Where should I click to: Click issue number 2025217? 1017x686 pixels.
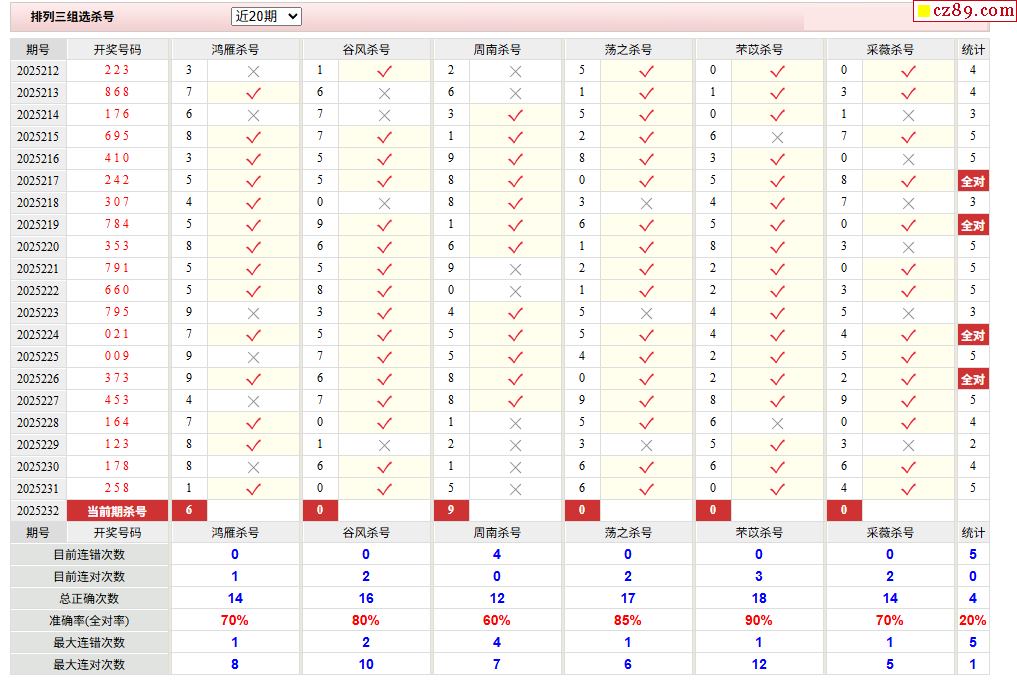38,180
